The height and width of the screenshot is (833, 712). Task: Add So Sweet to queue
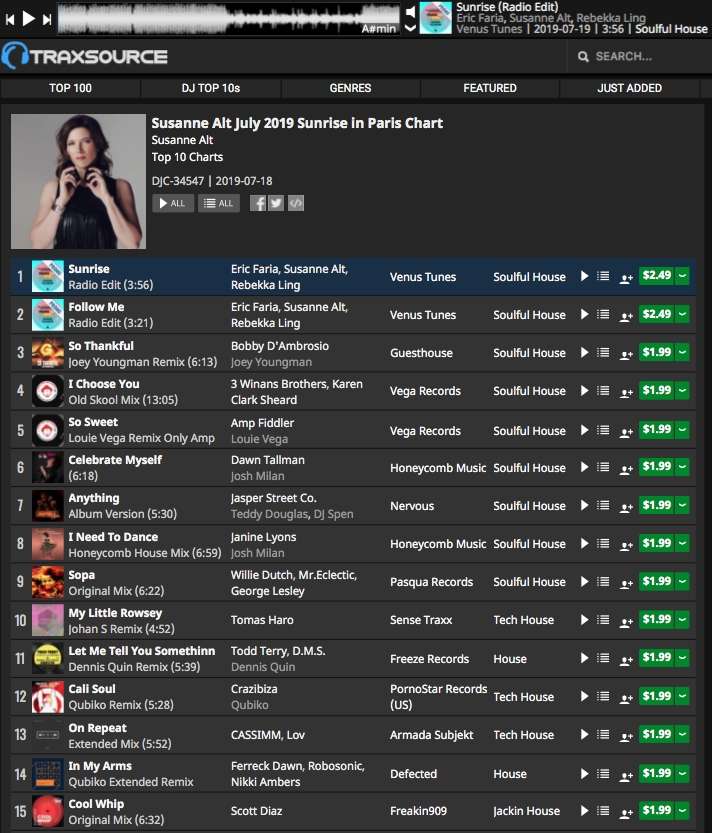pyautogui.click(x=603, y=430)
